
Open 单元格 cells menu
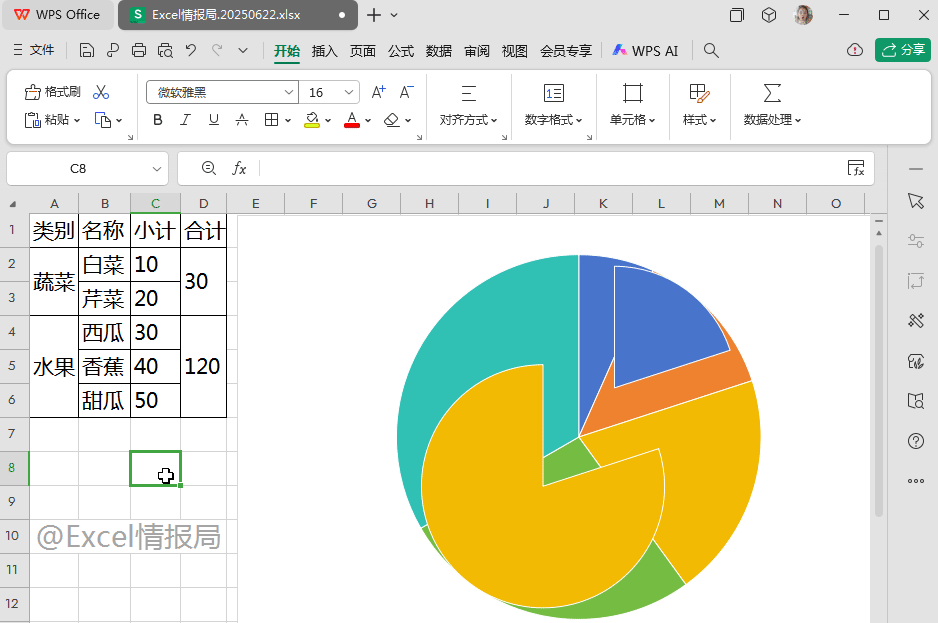click(632, 105)
